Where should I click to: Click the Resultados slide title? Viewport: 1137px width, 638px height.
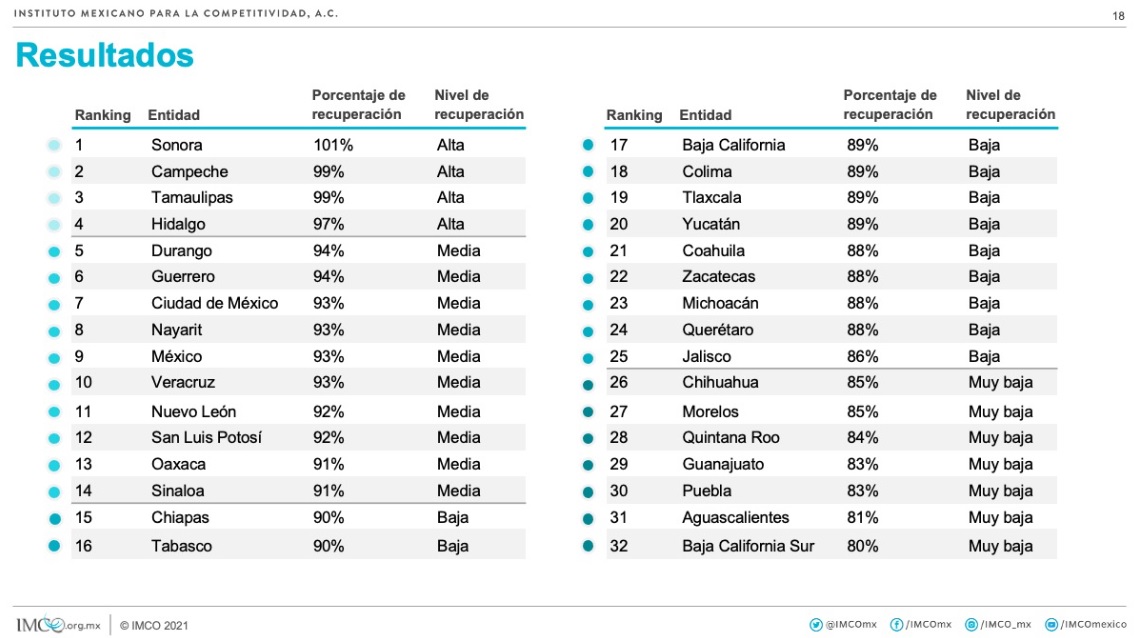105,55
